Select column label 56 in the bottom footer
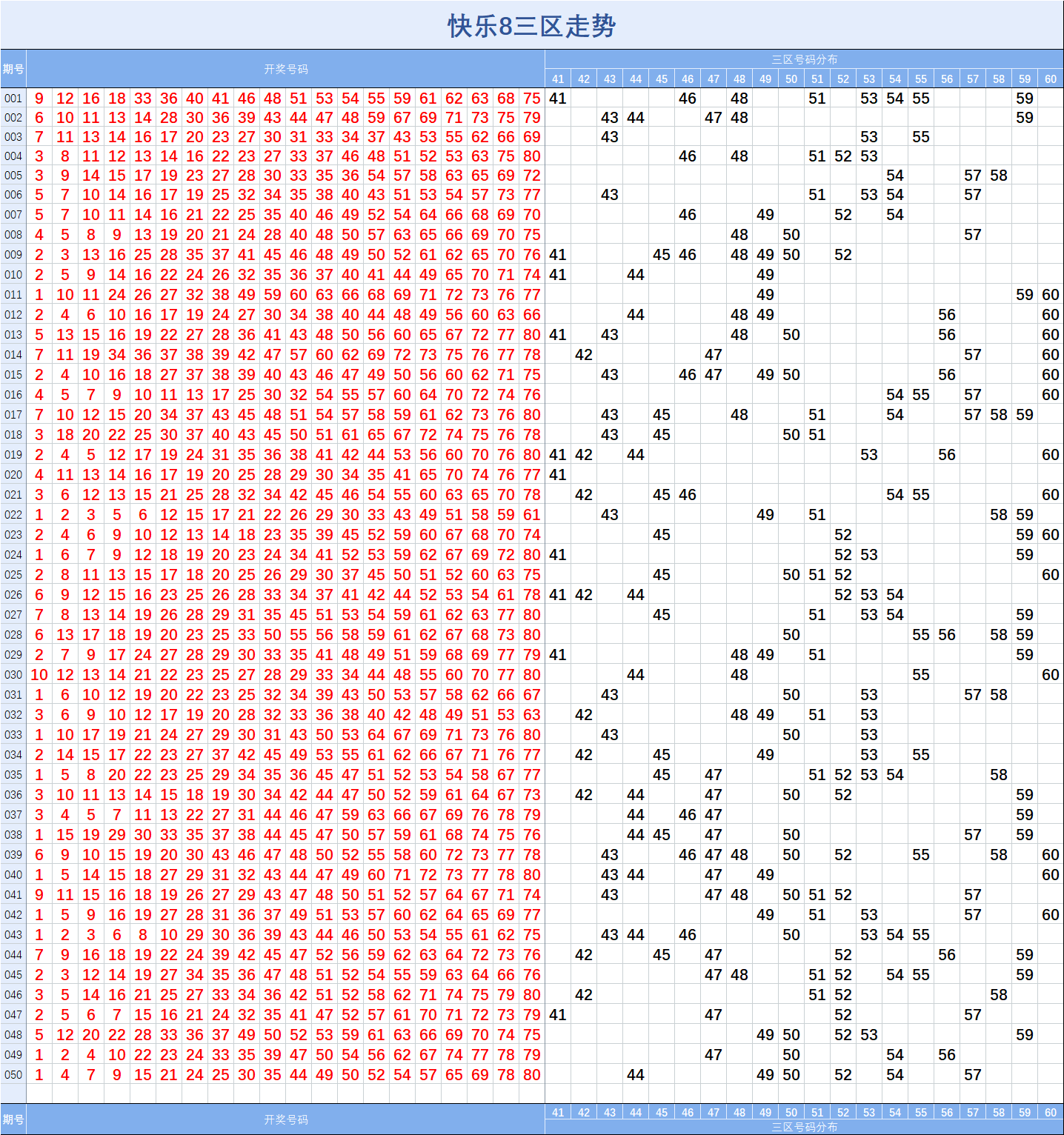The width and height of the screenshot is (1064, 1135). click(x=947, y=1112)
